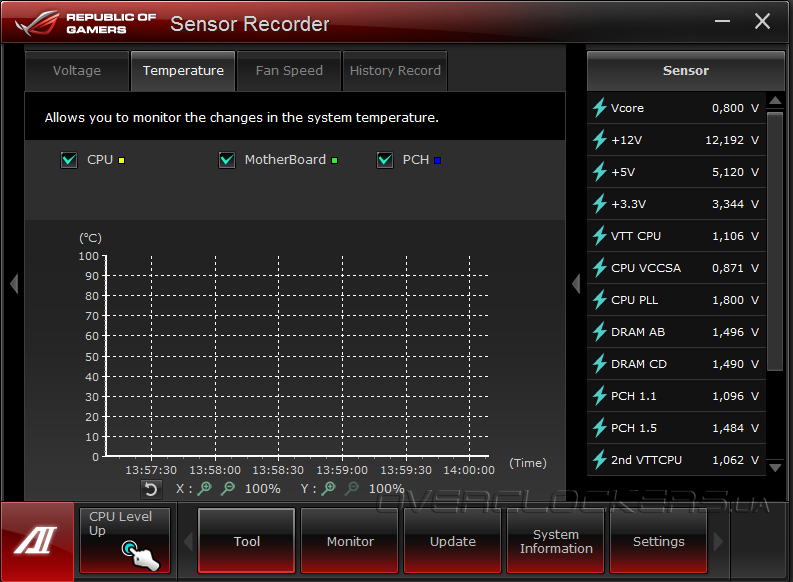The image size is (793, 582).
Task: Click the lightning icon next to +12V
Action: coord(600,140)
